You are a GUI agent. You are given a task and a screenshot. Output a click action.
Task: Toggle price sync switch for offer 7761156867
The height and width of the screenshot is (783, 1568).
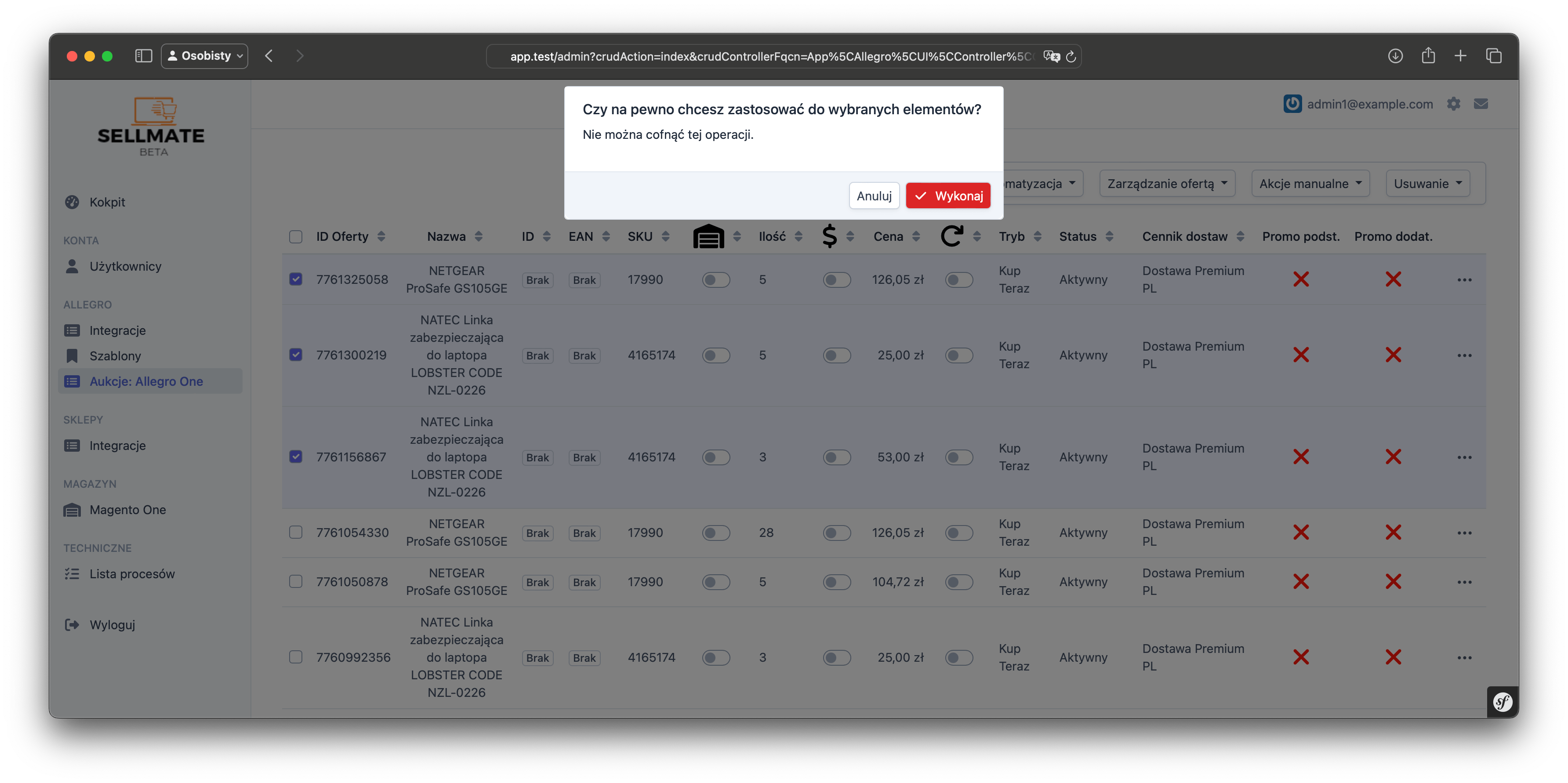(837, 457)
